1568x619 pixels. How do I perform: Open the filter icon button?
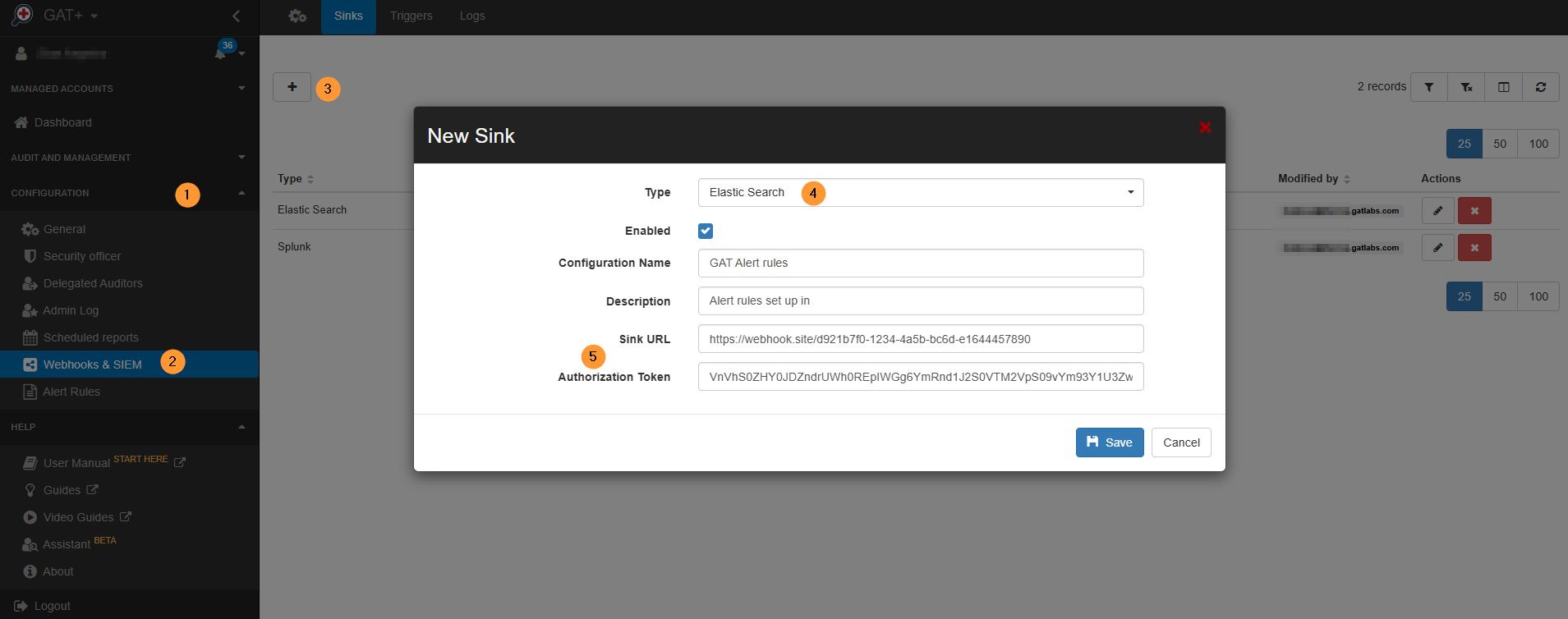point(1429,87)
